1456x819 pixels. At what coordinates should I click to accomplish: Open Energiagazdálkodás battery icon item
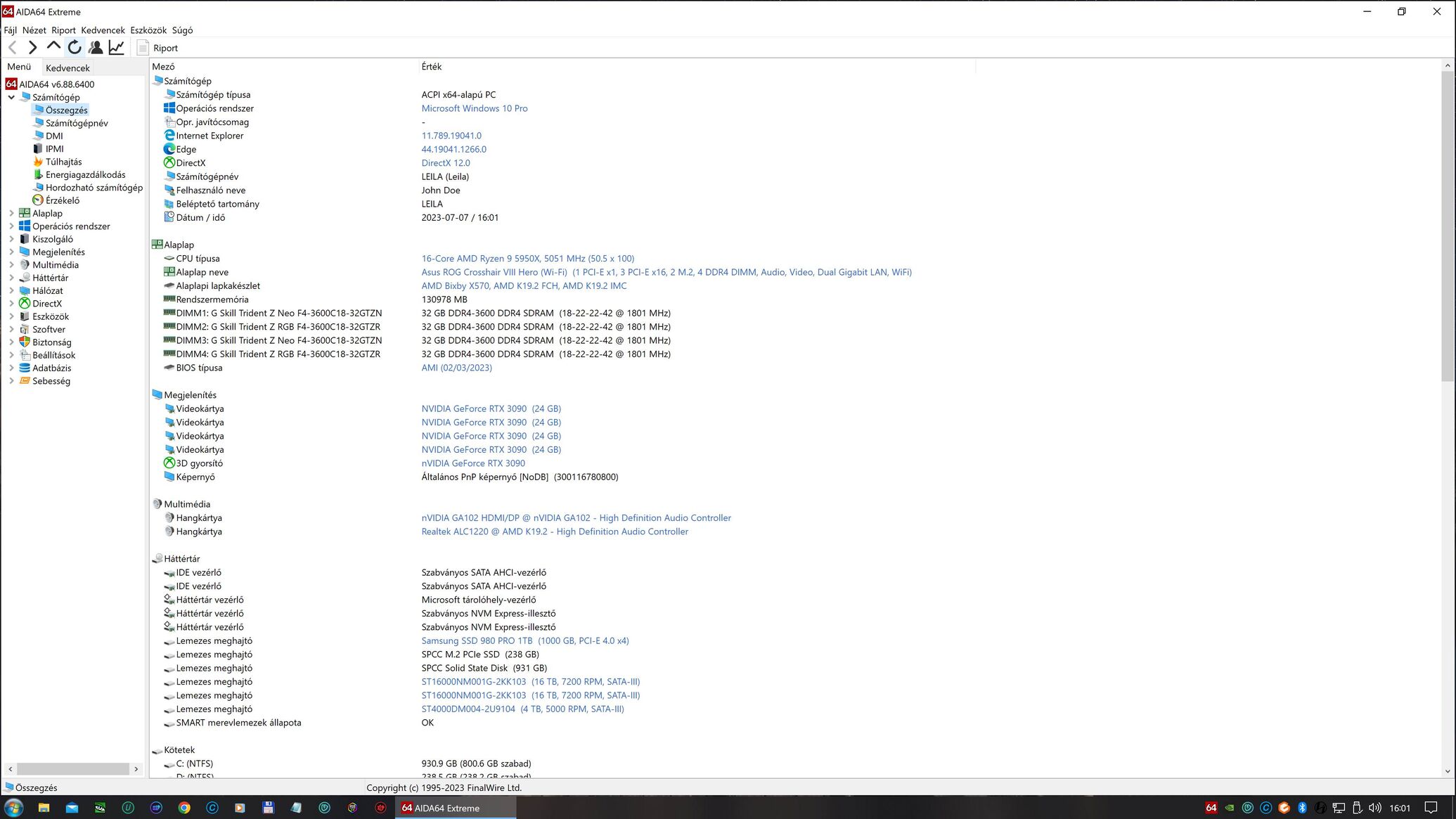38,174
